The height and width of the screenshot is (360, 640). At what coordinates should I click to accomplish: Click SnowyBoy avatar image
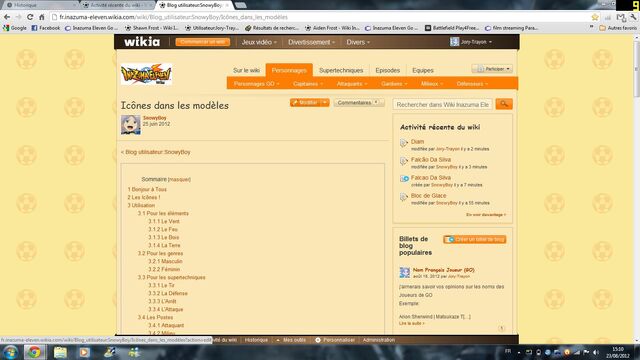[131, 124]
